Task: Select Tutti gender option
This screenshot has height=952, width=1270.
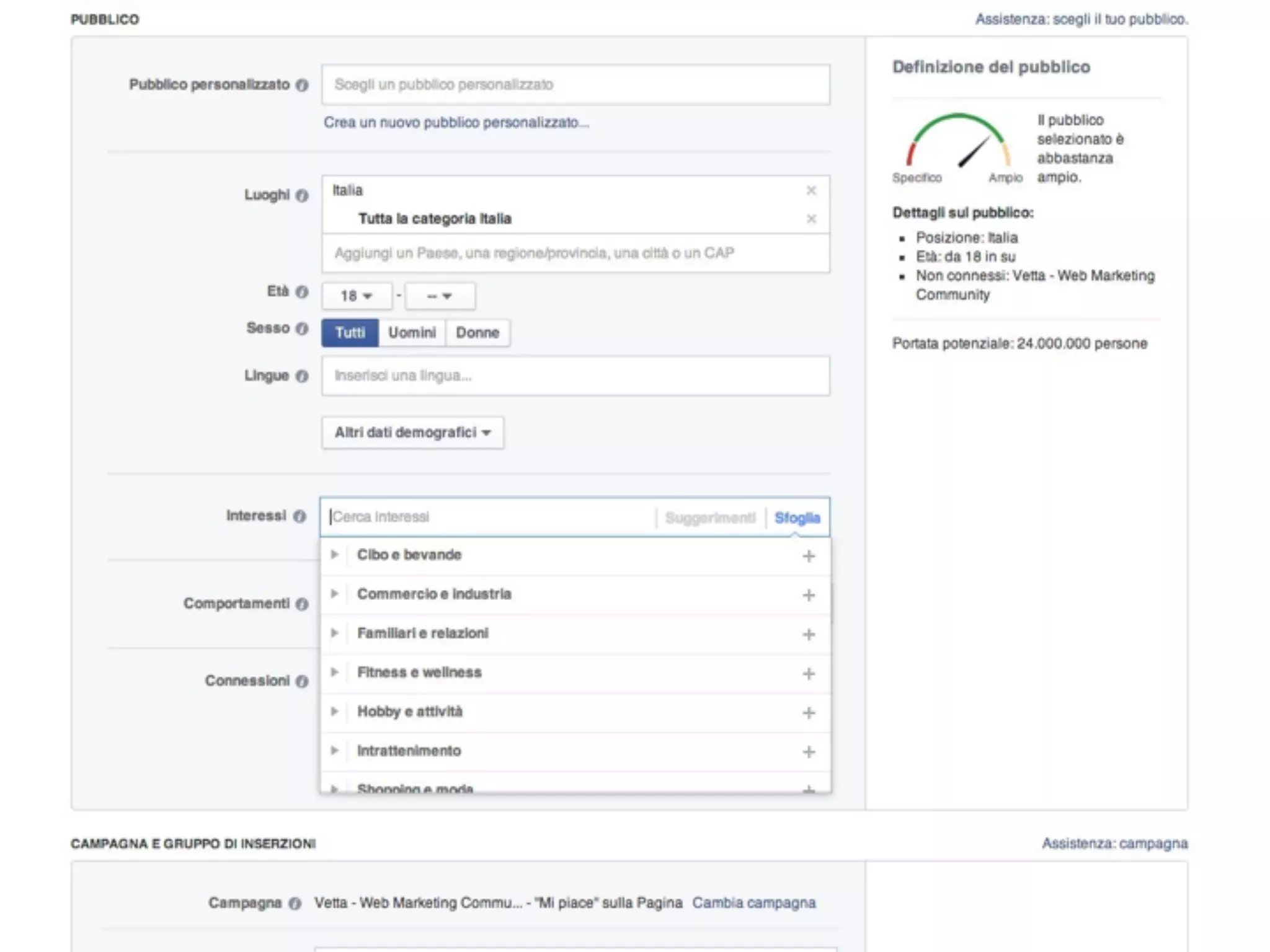Action: coord(350,333)
